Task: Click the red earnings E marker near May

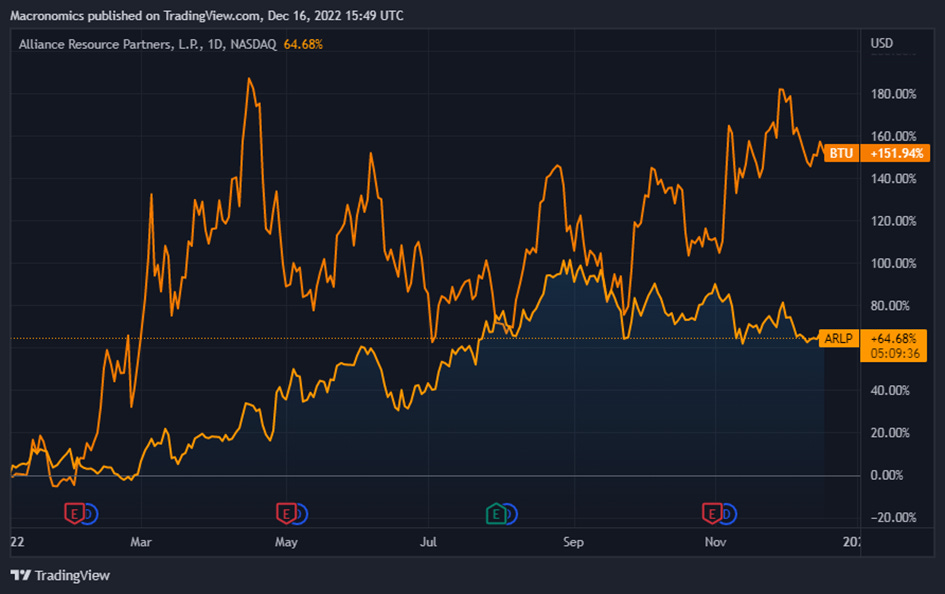Action: [x=286, y=513]
